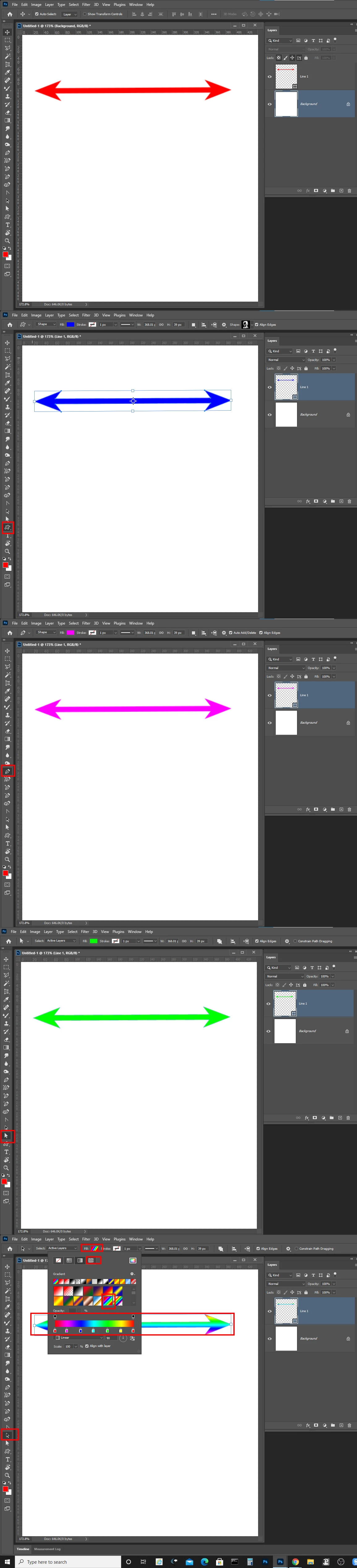Toggle Auto Add/Delete checkbox in magenta-arrow window
This screenshot has height=1568, width=357.
[230, 633]
